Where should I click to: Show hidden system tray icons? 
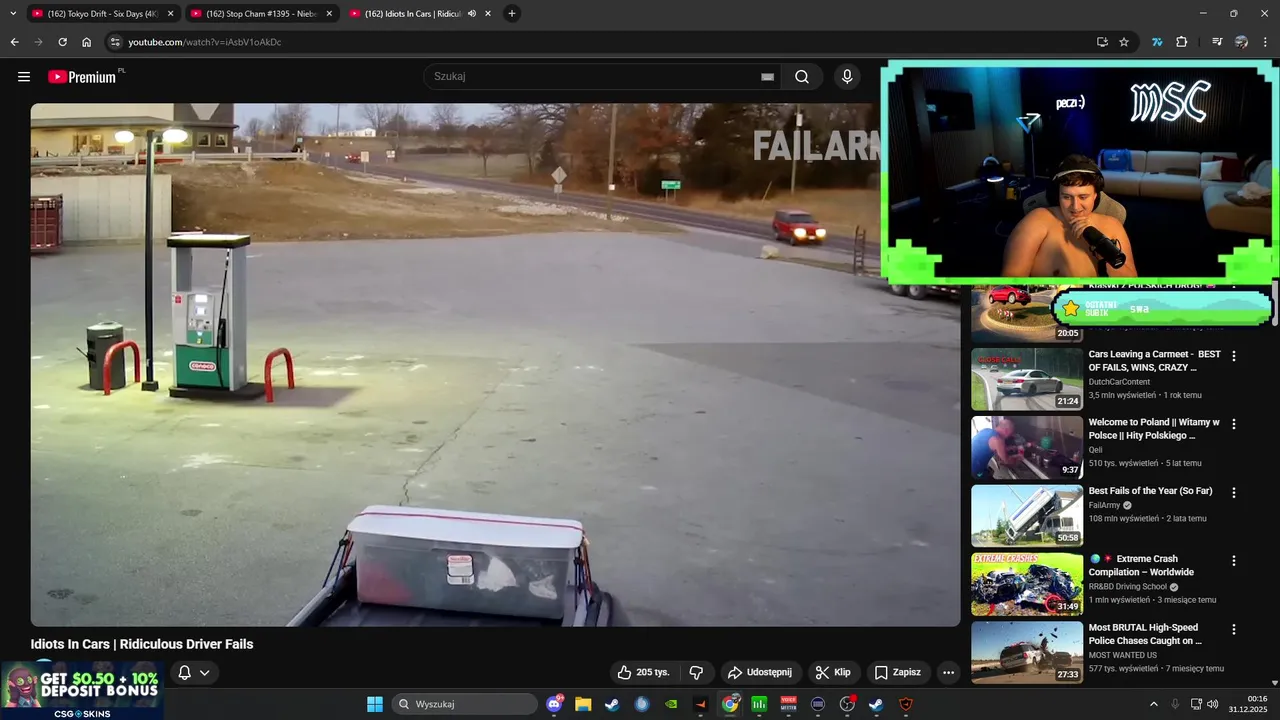1153,704
